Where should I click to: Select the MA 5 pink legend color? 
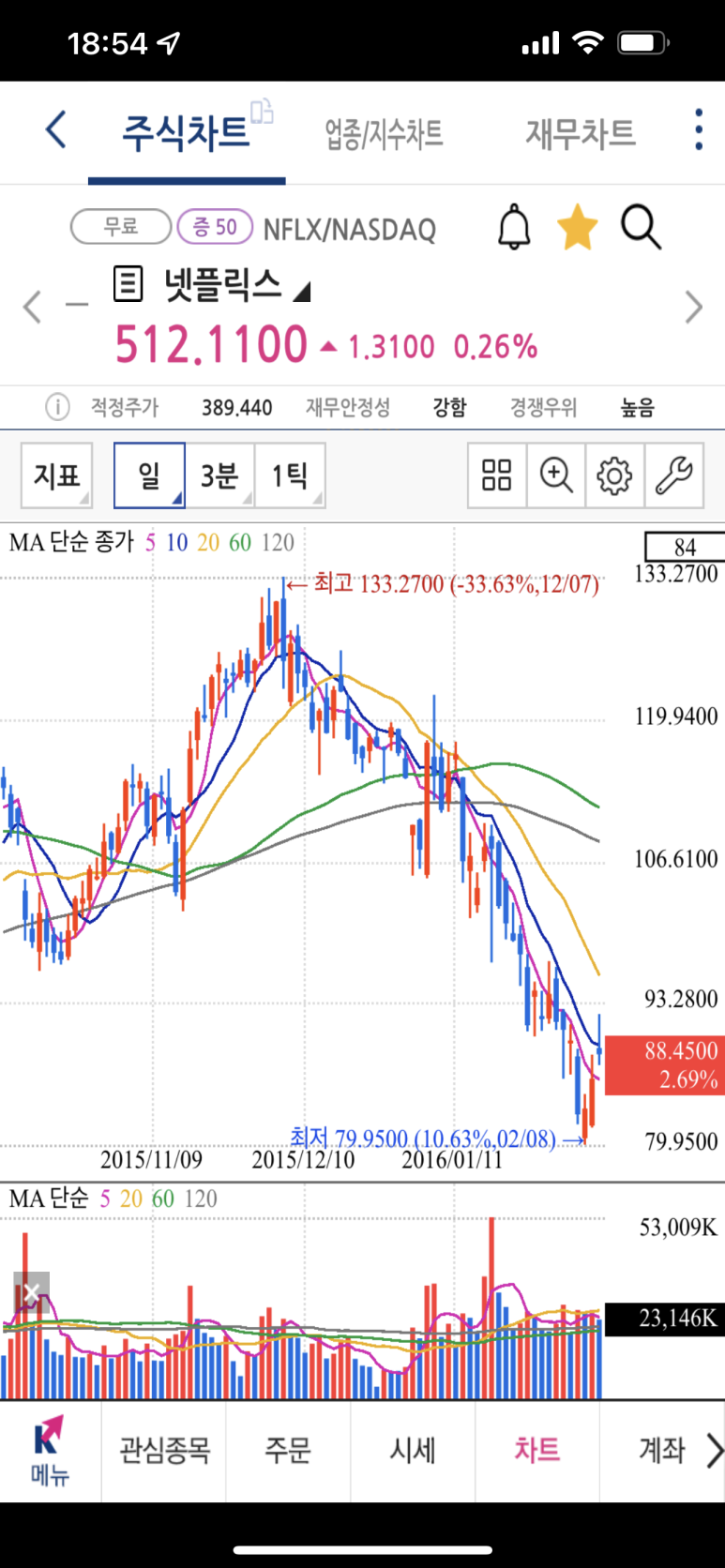(150, 543)
